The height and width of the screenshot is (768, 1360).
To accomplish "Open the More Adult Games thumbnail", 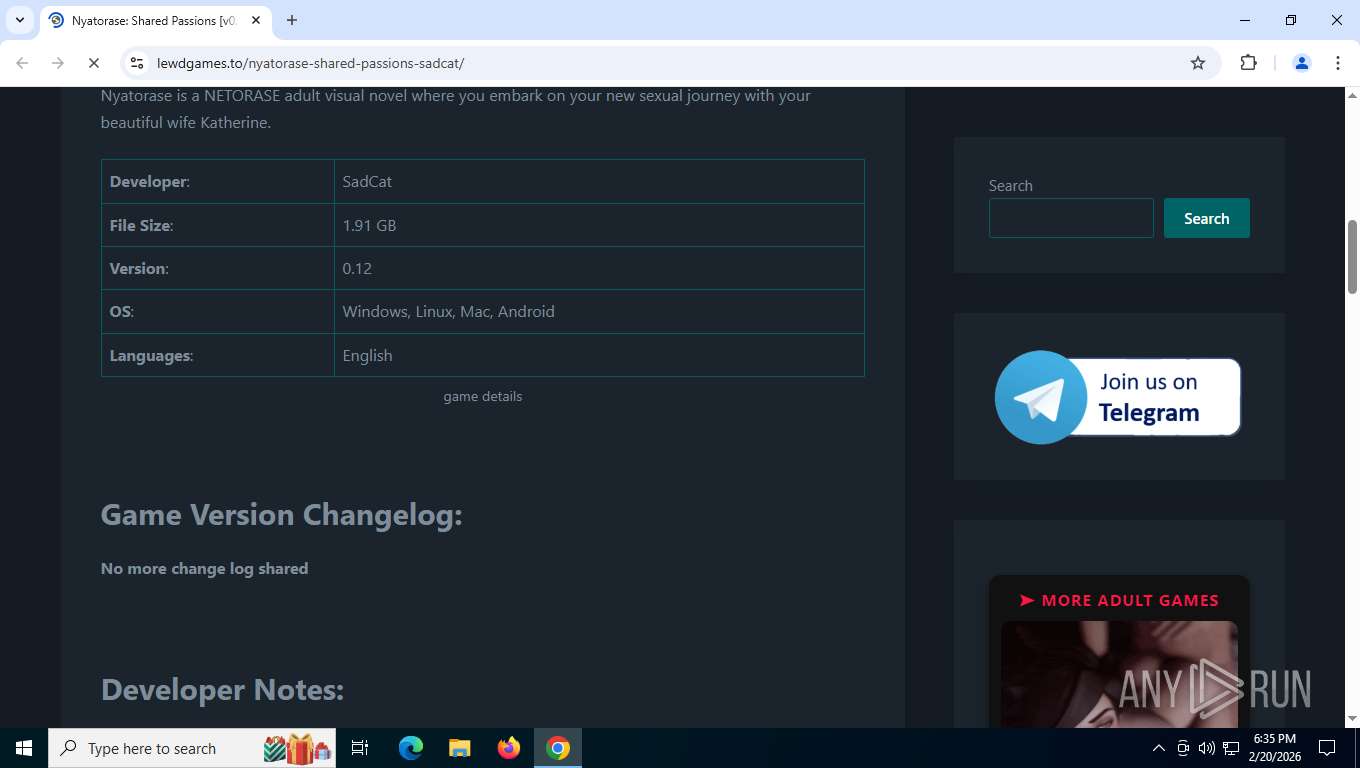I will click(1119, 673).
